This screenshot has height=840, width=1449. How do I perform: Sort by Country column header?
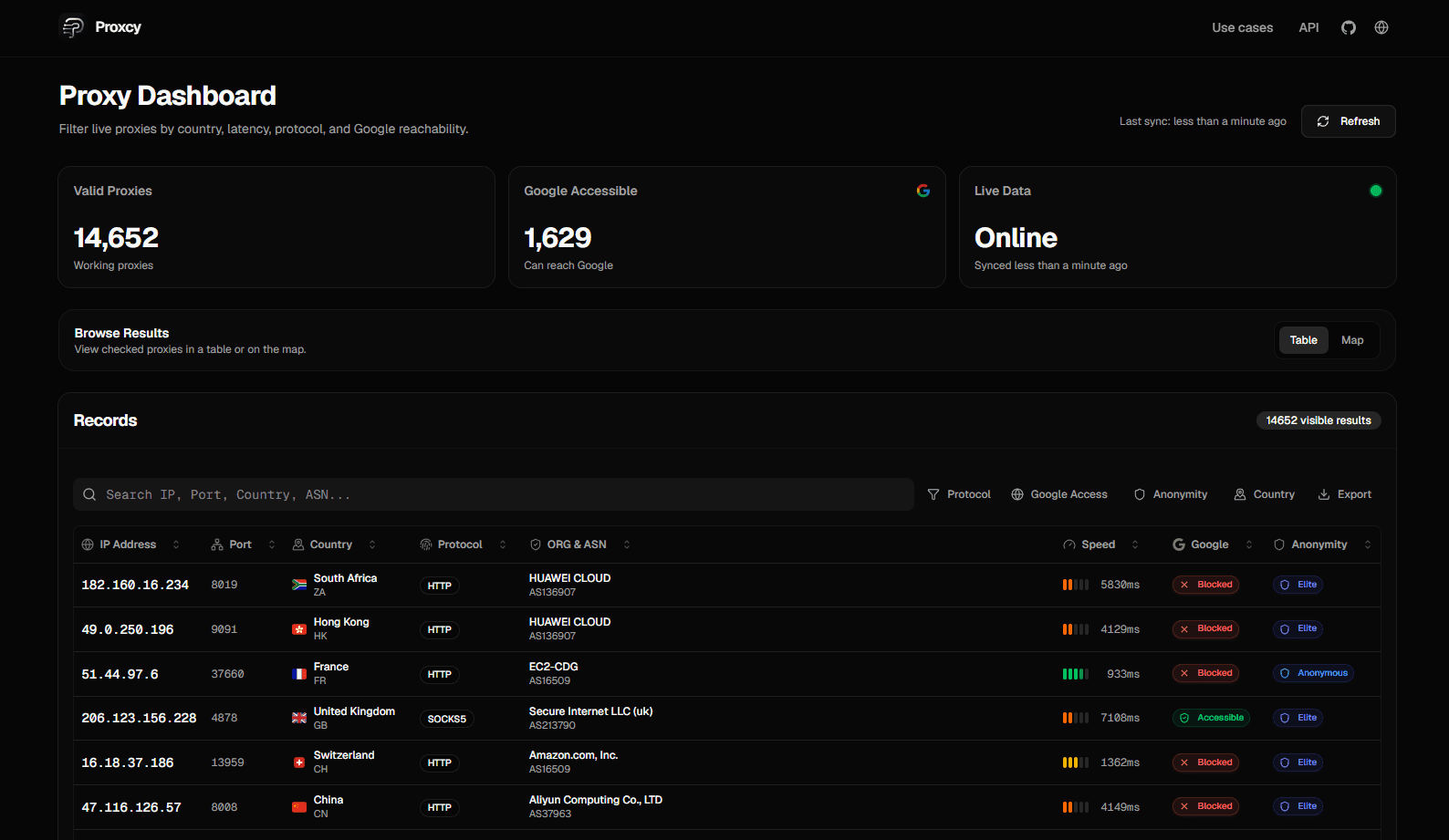(x=334, y=544)
